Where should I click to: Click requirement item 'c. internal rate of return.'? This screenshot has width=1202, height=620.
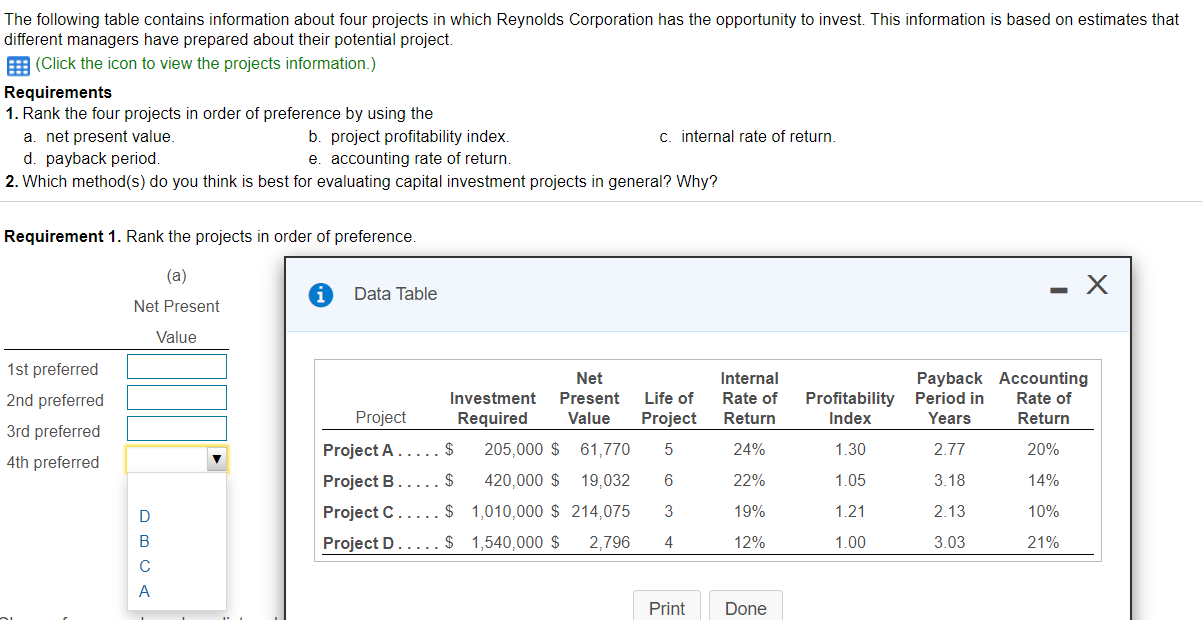[x=748, y=136]
